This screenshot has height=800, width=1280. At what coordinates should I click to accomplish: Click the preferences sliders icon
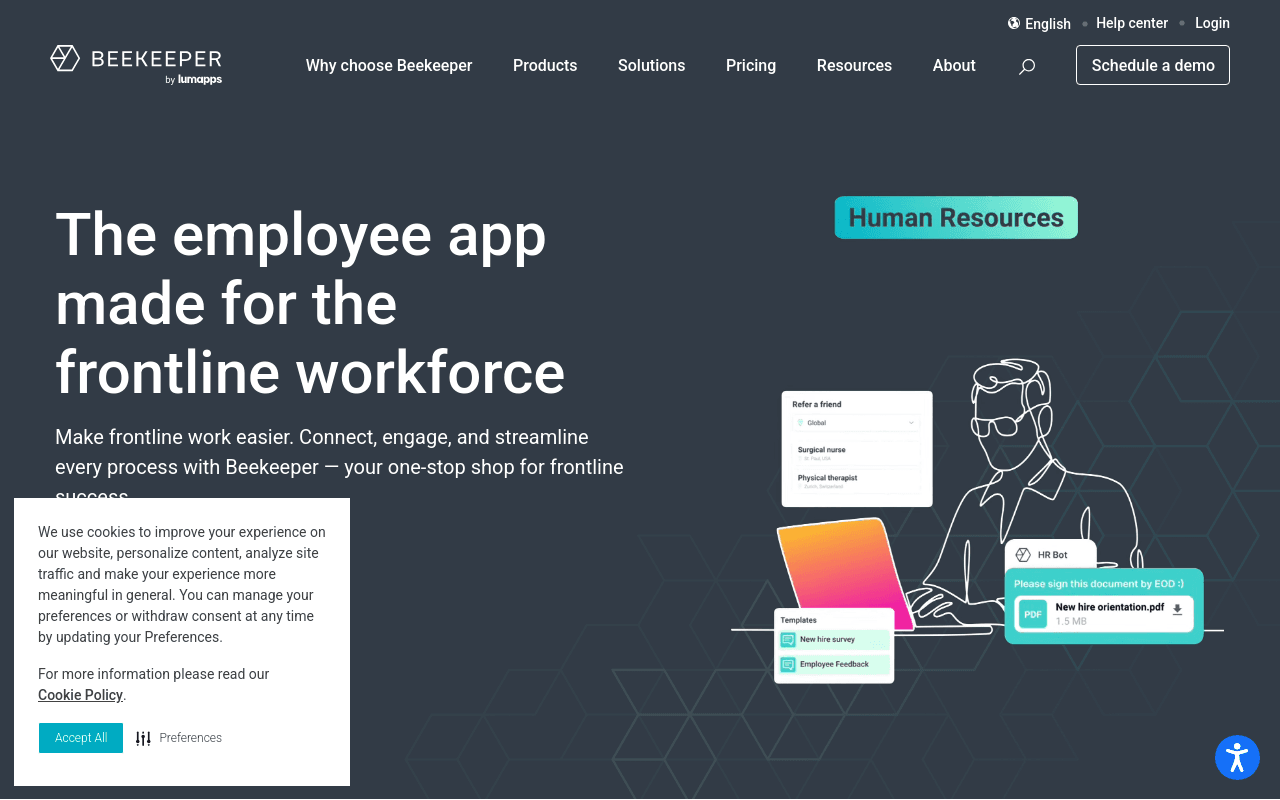[x=143, y=738]
